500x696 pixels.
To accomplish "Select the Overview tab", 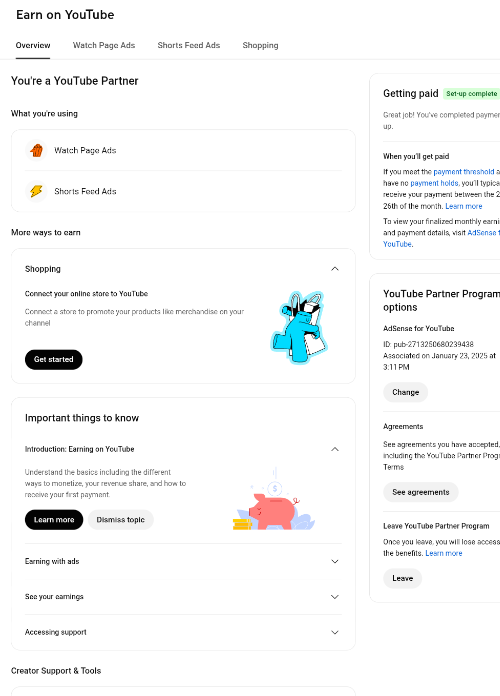I will [33, 45].
